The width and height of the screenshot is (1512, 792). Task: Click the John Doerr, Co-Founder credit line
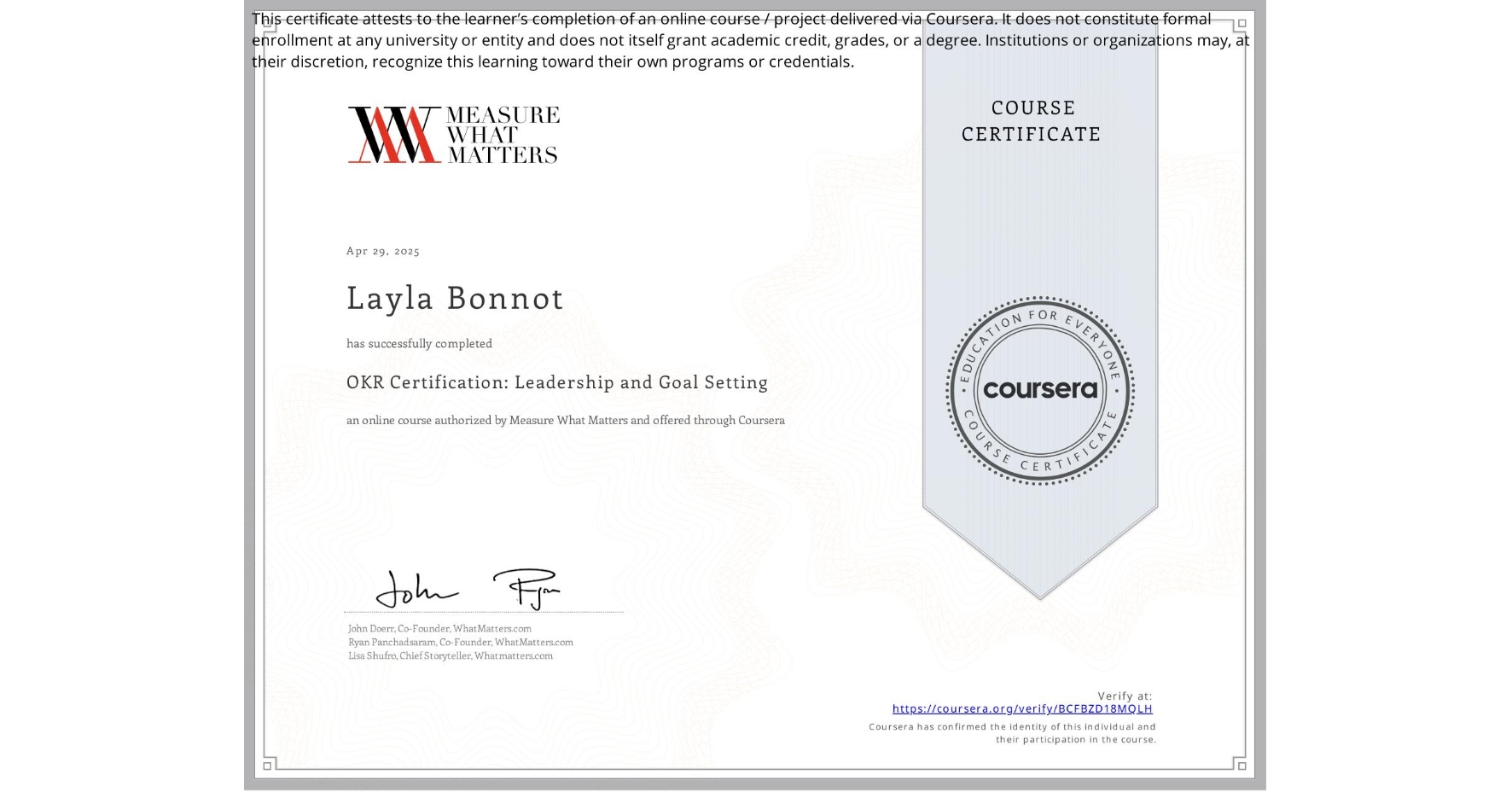(439, 629)
